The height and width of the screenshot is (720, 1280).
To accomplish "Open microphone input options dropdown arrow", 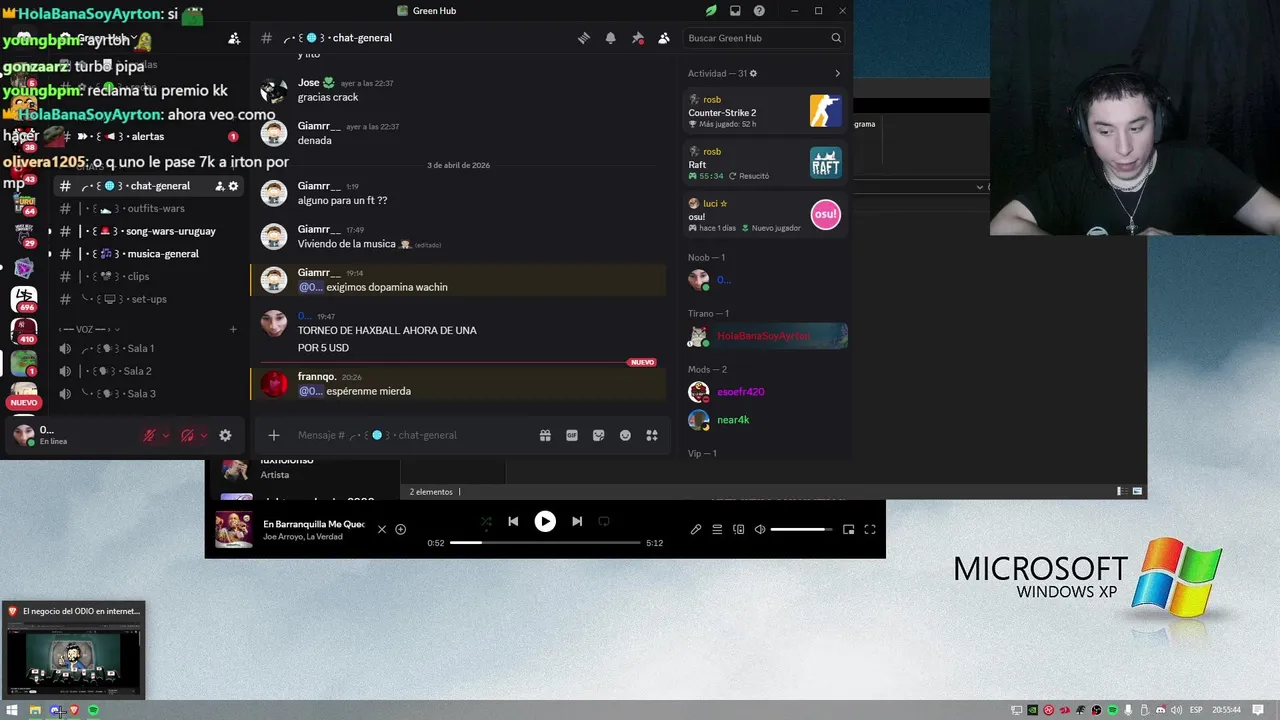I will pos(166,435).
